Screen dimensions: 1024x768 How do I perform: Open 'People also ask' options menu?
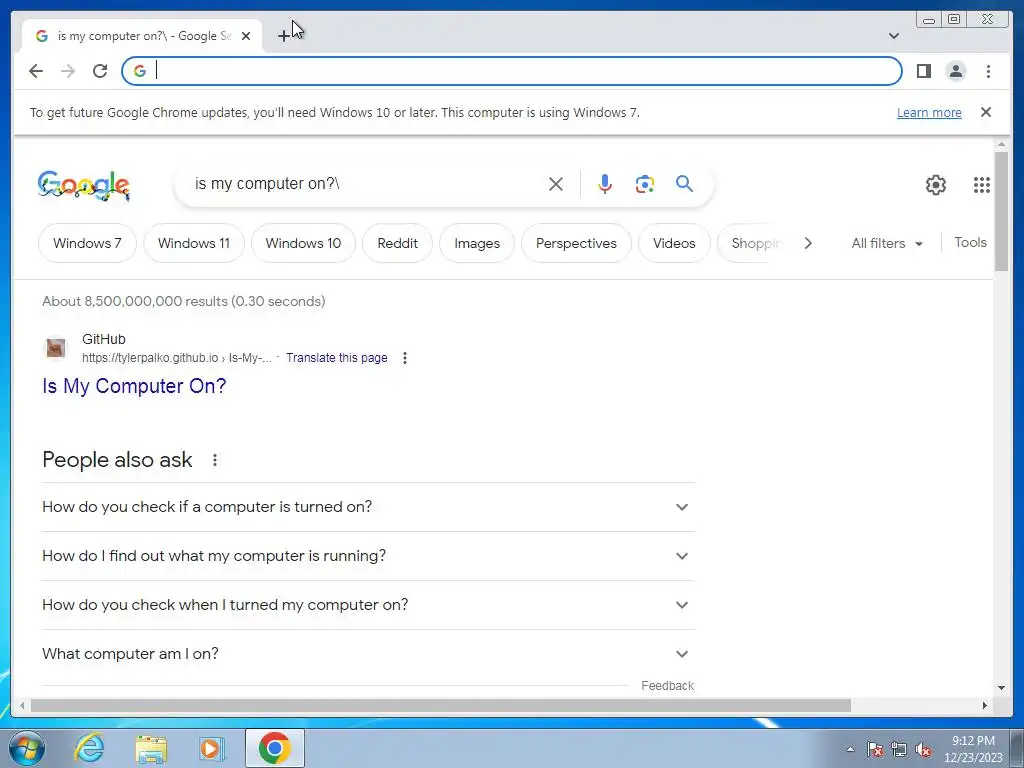(215, 460)
